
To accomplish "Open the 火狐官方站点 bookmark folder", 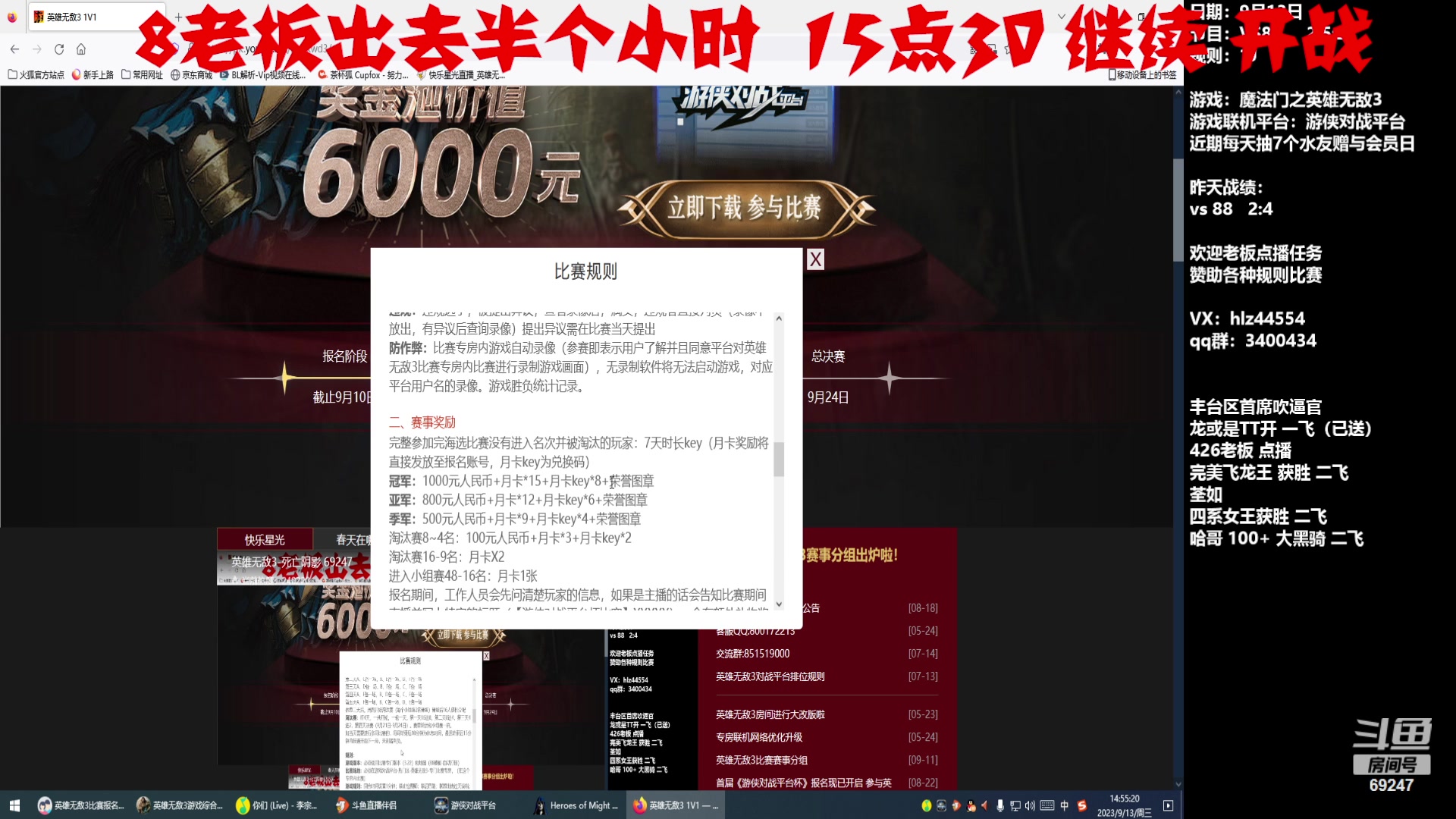I will (36, 74).
